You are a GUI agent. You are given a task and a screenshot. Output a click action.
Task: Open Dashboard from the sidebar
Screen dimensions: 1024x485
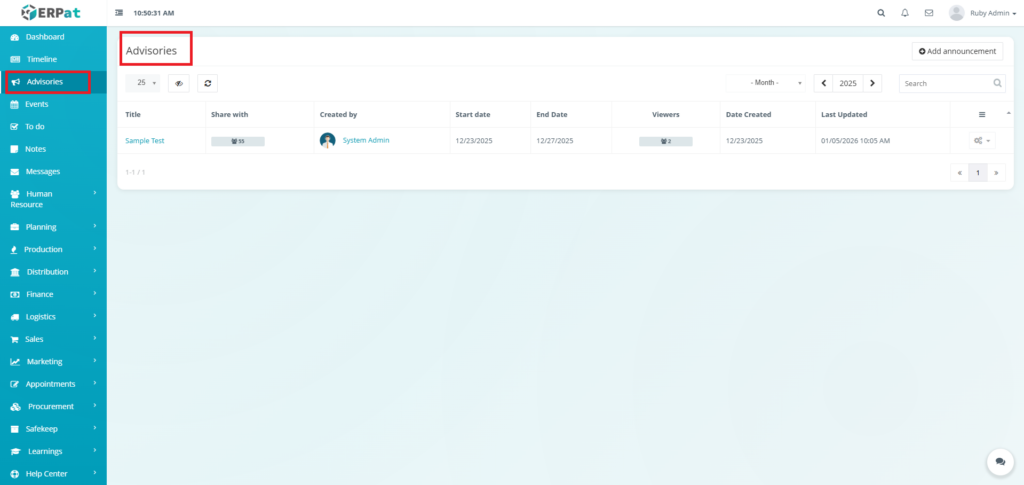click(x=45, y=37)
